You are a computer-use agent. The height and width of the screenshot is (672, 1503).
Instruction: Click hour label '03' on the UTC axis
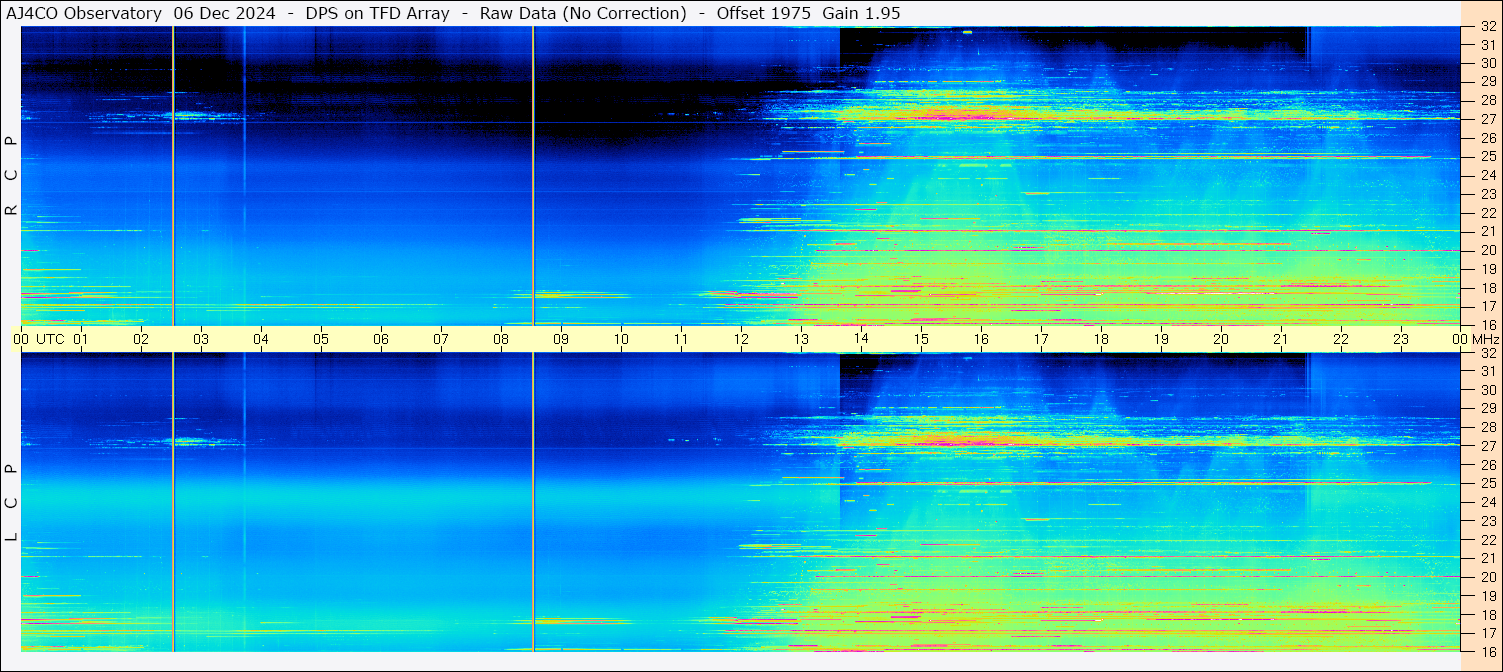click(201, 339)
